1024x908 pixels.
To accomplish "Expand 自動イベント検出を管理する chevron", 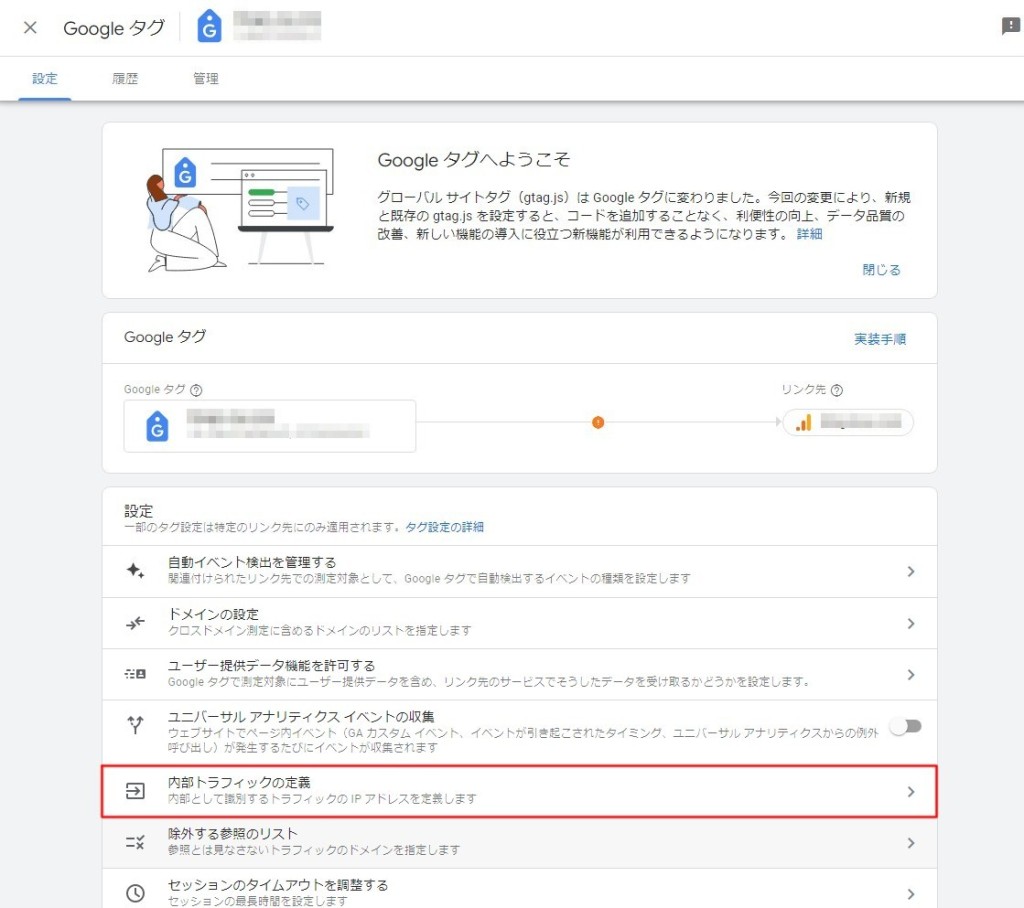I will click(x=910, y=571).
